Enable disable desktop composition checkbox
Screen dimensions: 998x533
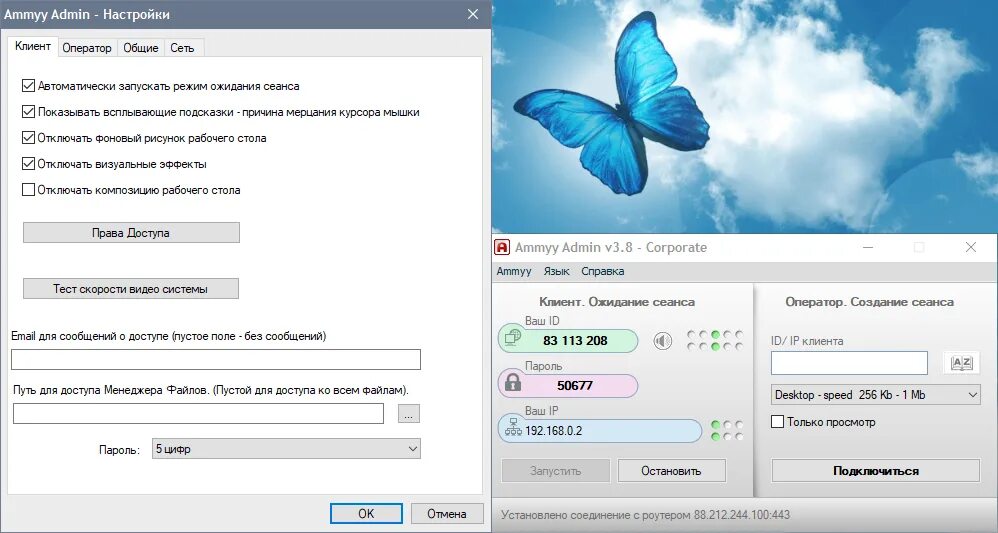(28, 190)
